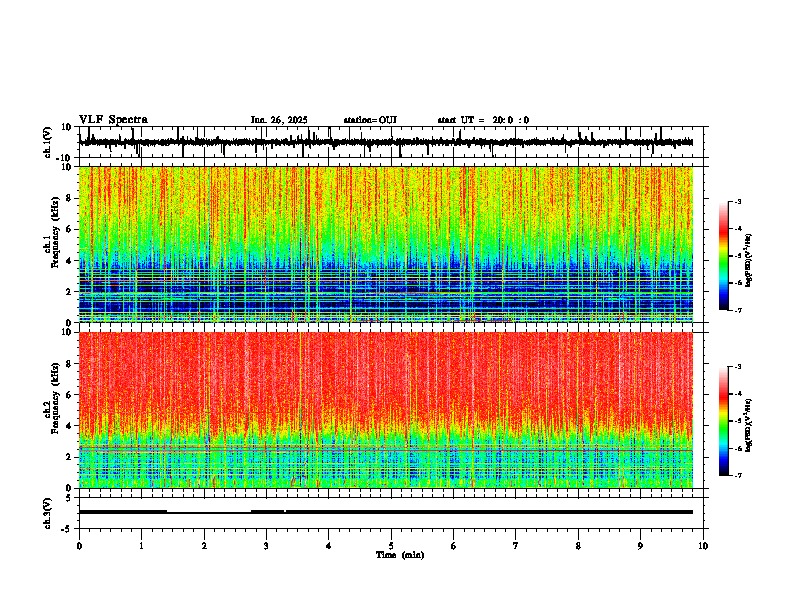The height and width of the screenshot is (612, 792).
Task: Click the '-3' label on ch.1 colorbar
Action: [738, 202]
